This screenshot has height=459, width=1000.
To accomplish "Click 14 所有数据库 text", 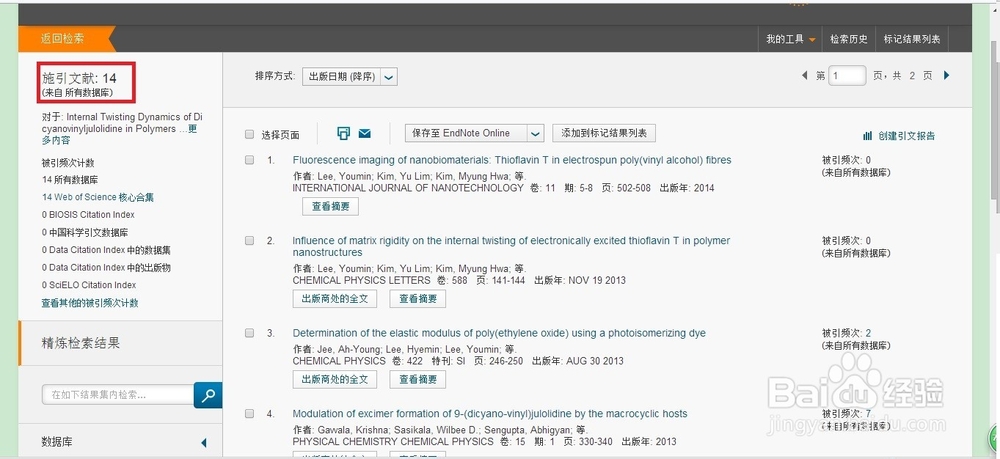I will [70, 180].
